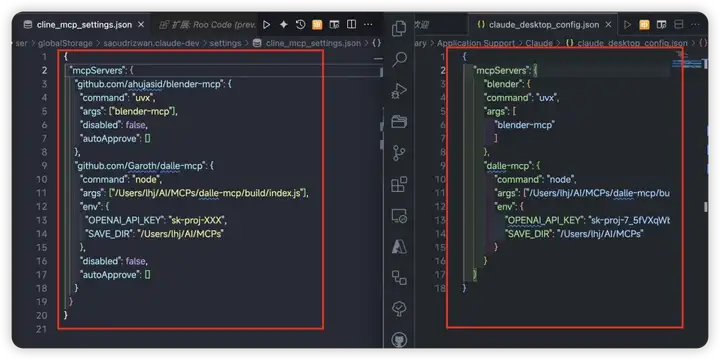720x360 pixels.
Task: Click Application Support breadcrumb segment
Action: (476, 43)
